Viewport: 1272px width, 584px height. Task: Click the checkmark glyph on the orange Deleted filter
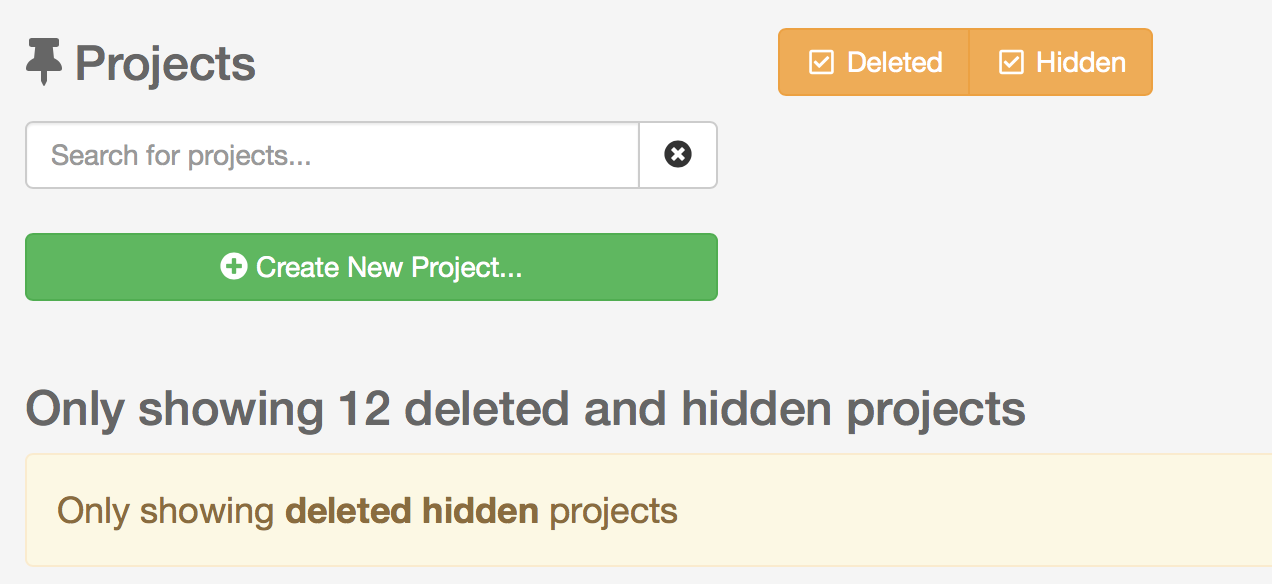coord(821,62)
